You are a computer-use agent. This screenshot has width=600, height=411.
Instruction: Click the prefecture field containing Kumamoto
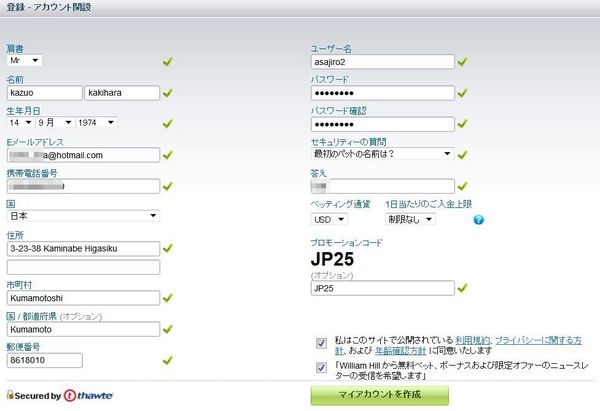click(x=83, y=329)
